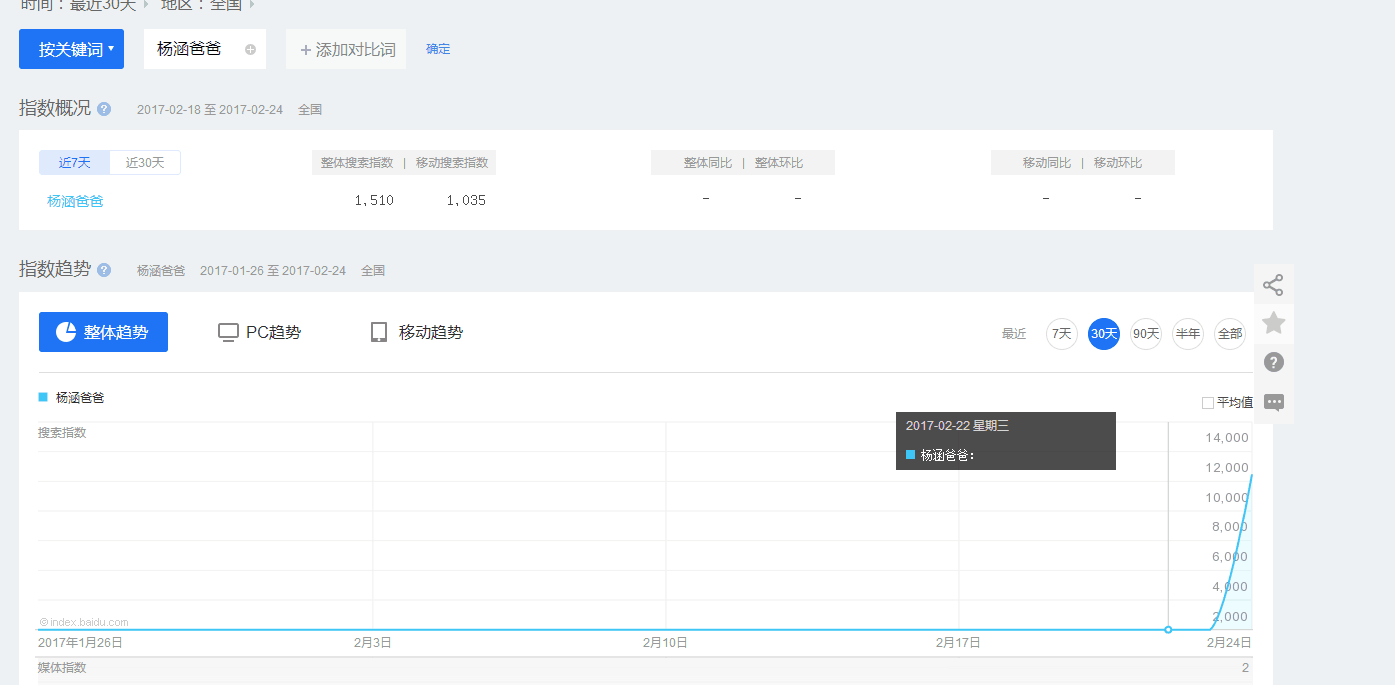Open the 杨涵爸爸 keyword link in overview table
1395x685 pixels.
pyautogui.click(x=75, y=201)
